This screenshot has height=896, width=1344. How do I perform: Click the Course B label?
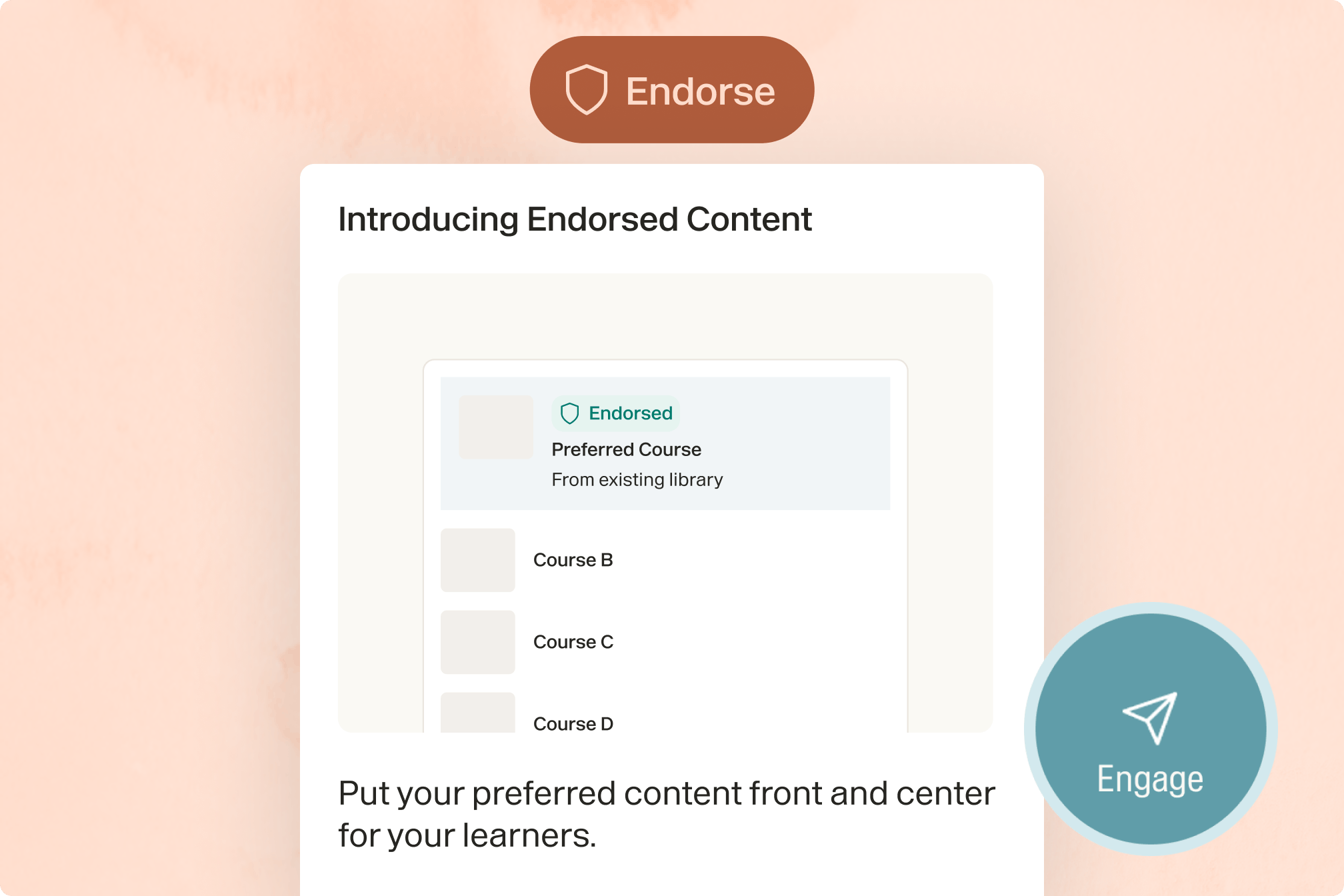click(x=573, y=560)
